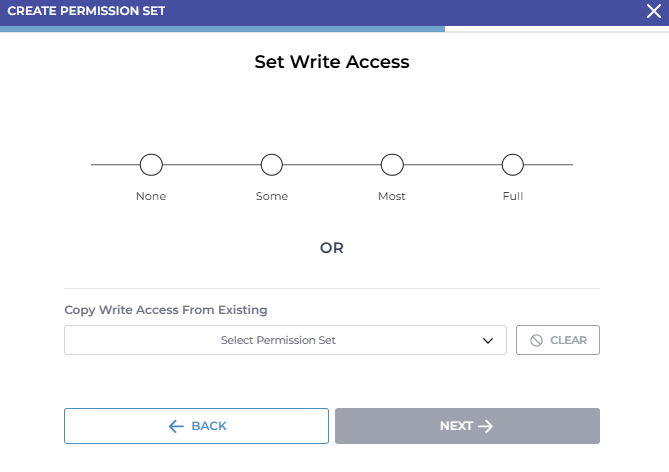The width and height of the screenshot is (669, 472).
Task: Click the "Some" label text
Action: click(272, 196)
